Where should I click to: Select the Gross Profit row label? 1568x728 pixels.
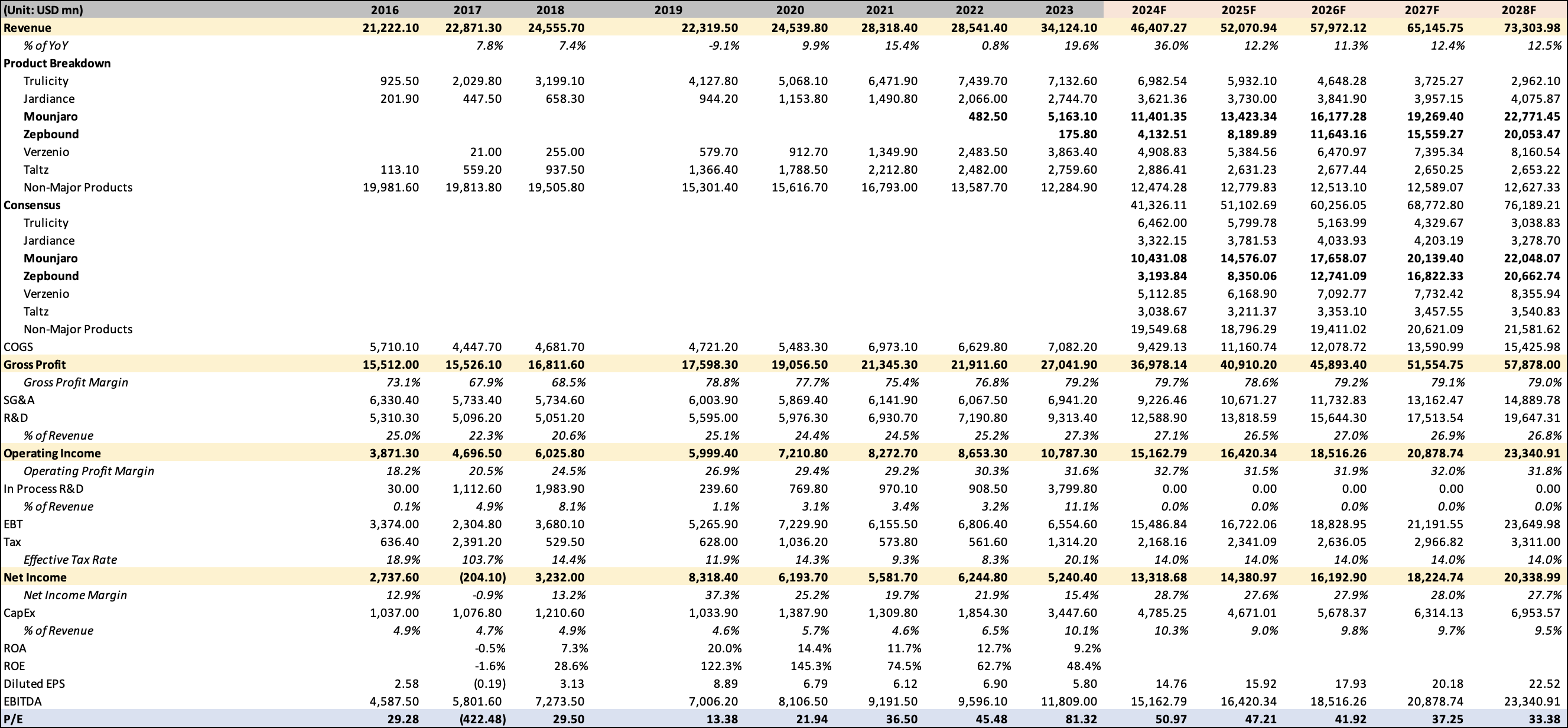[35, 363]
